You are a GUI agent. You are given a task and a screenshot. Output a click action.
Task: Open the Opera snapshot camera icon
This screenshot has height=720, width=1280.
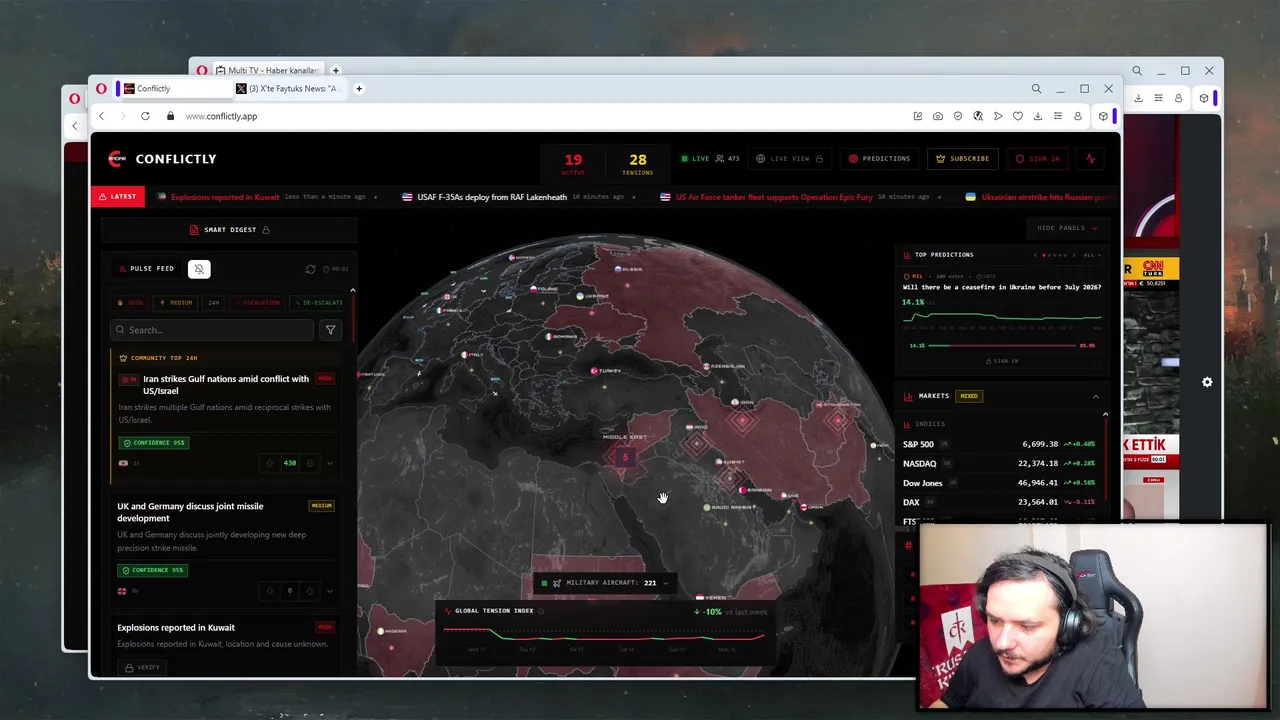click(x=938, y=116)
